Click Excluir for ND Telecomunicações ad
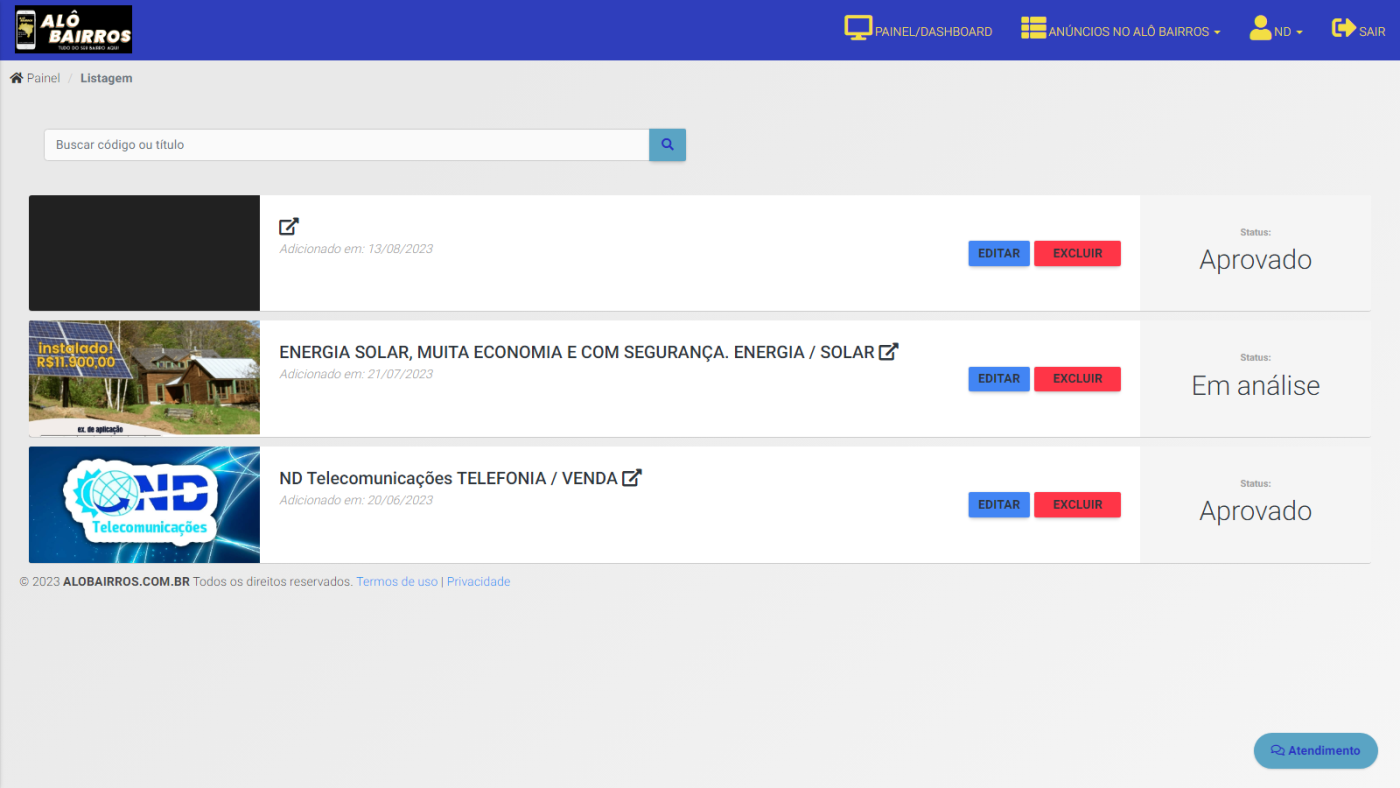This screenshot has width=1400, height=788. point(1077,505)
